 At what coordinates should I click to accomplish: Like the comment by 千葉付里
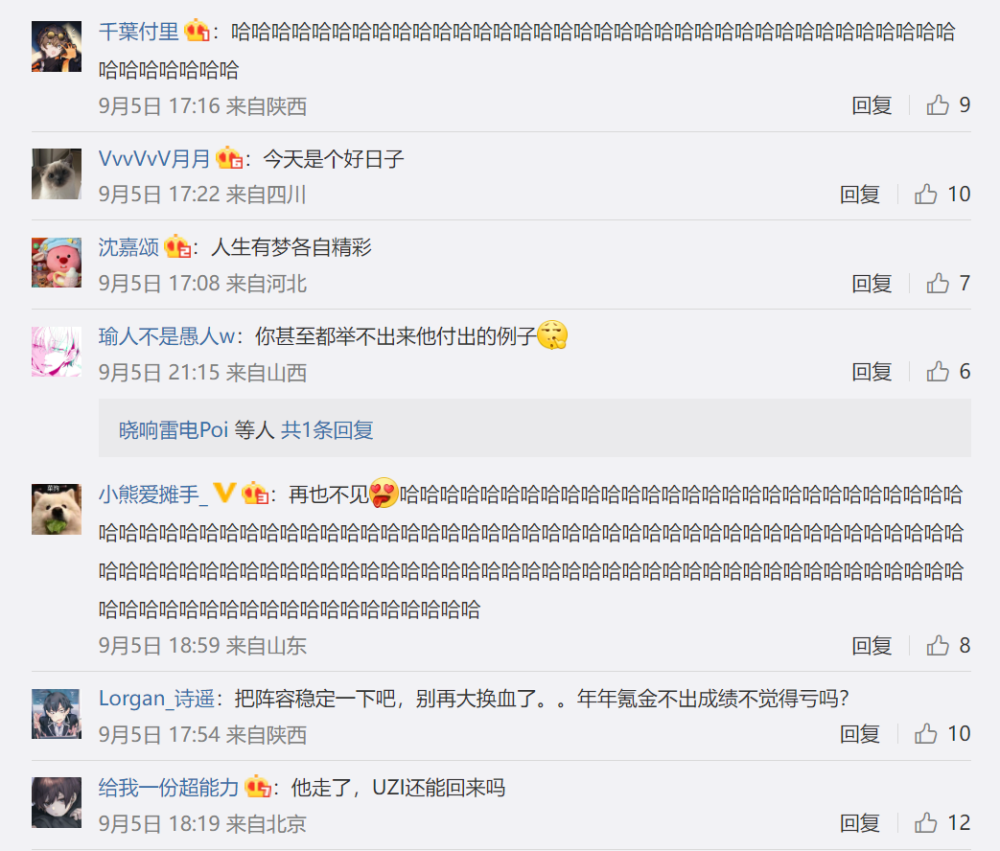click(948, 105)
